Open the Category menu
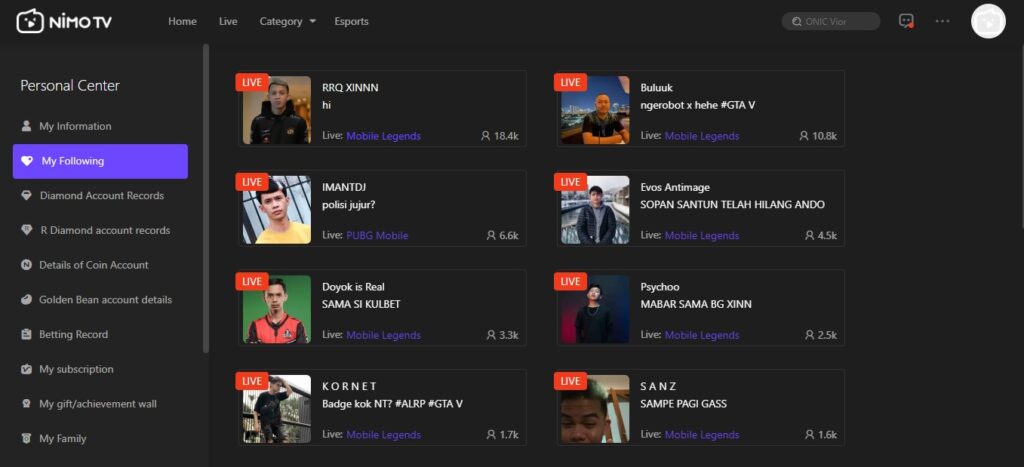Viewport: 1024px width, 467px height. [x=281, y=22]
